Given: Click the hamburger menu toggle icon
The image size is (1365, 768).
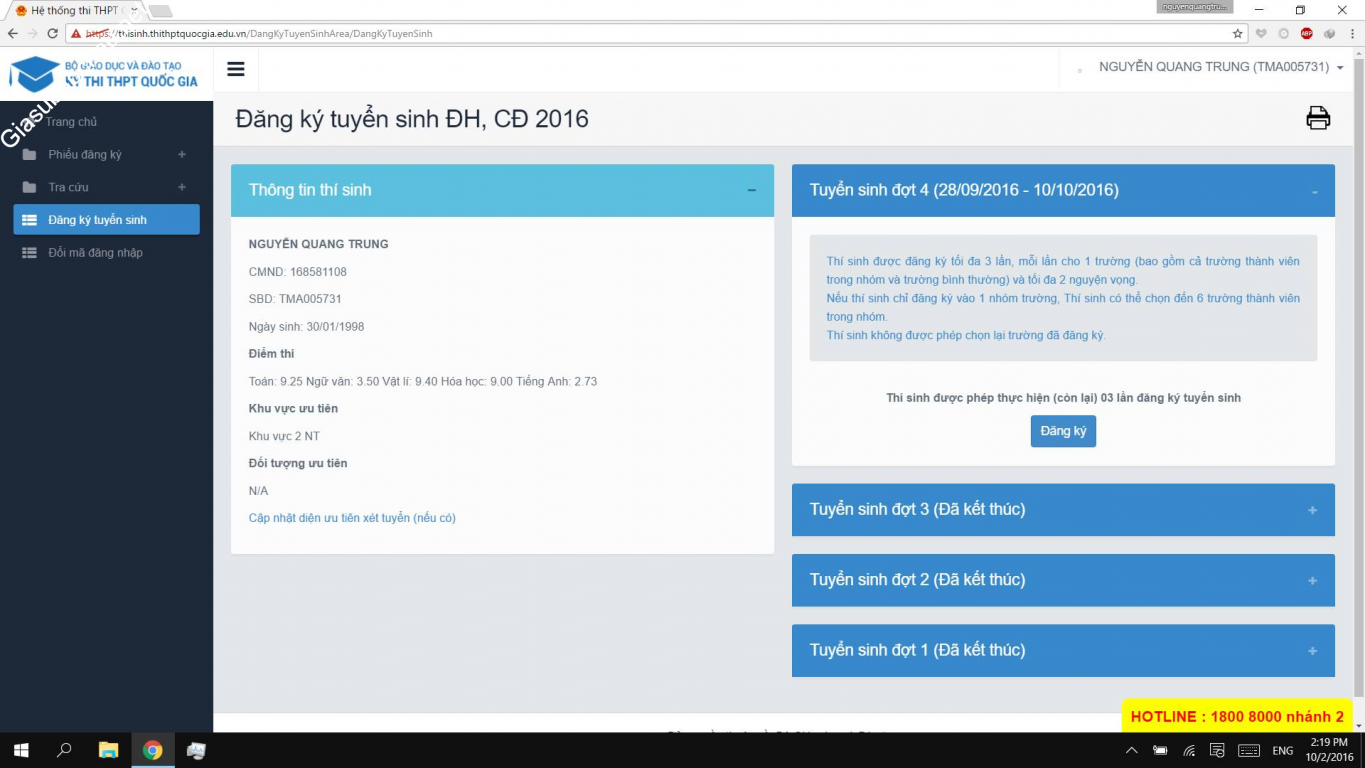Looking at the screenshot, I should 236,69.
